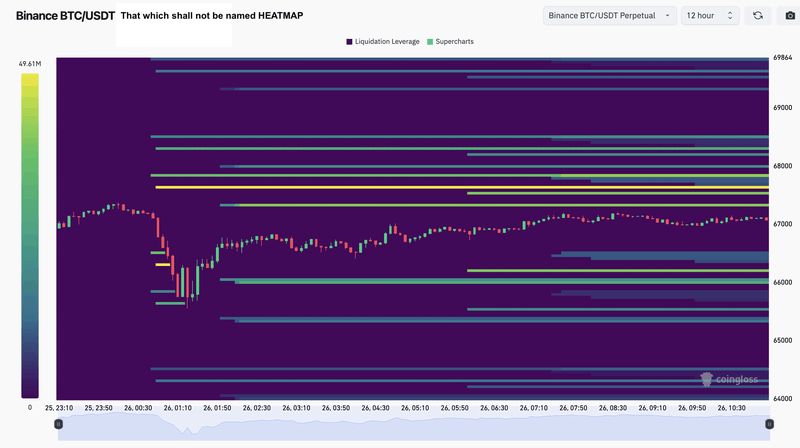800x448 pixels.
Task: Click the color scale gradient bar
Action: (x=30, y=236)
